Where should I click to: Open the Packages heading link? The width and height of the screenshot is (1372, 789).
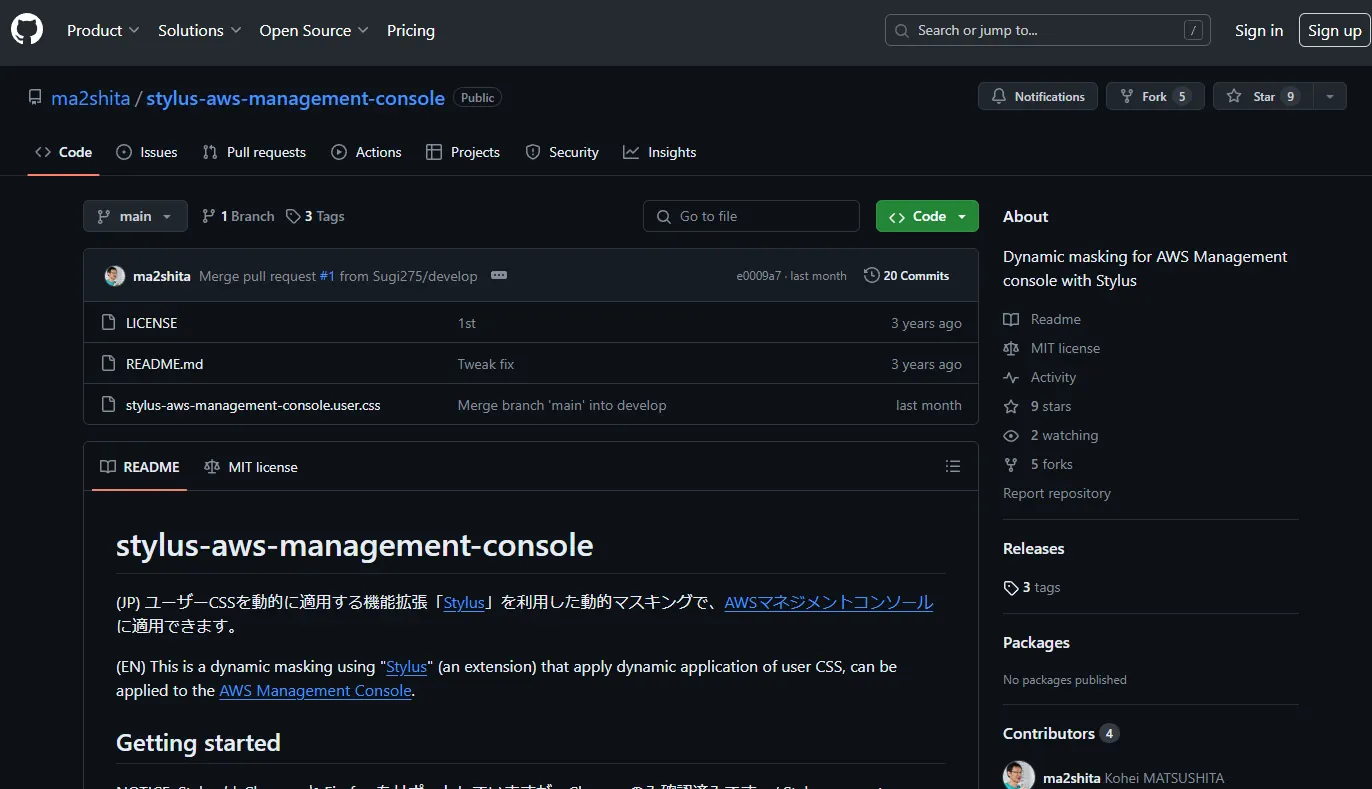[x=1036, y=643]
